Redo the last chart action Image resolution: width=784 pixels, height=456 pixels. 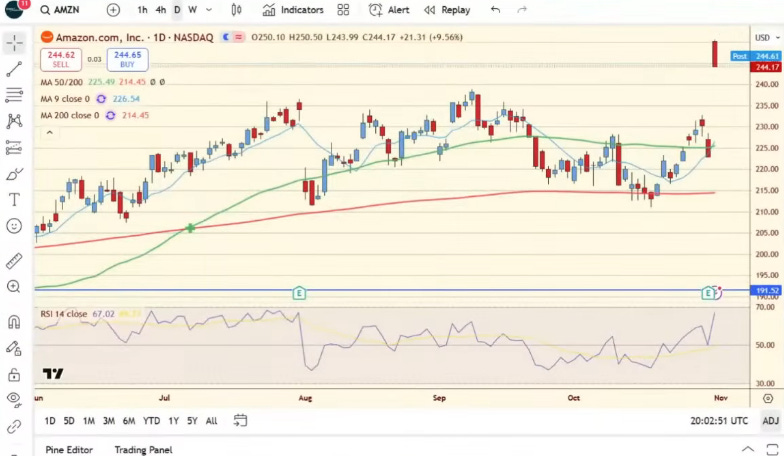[522, 10]
